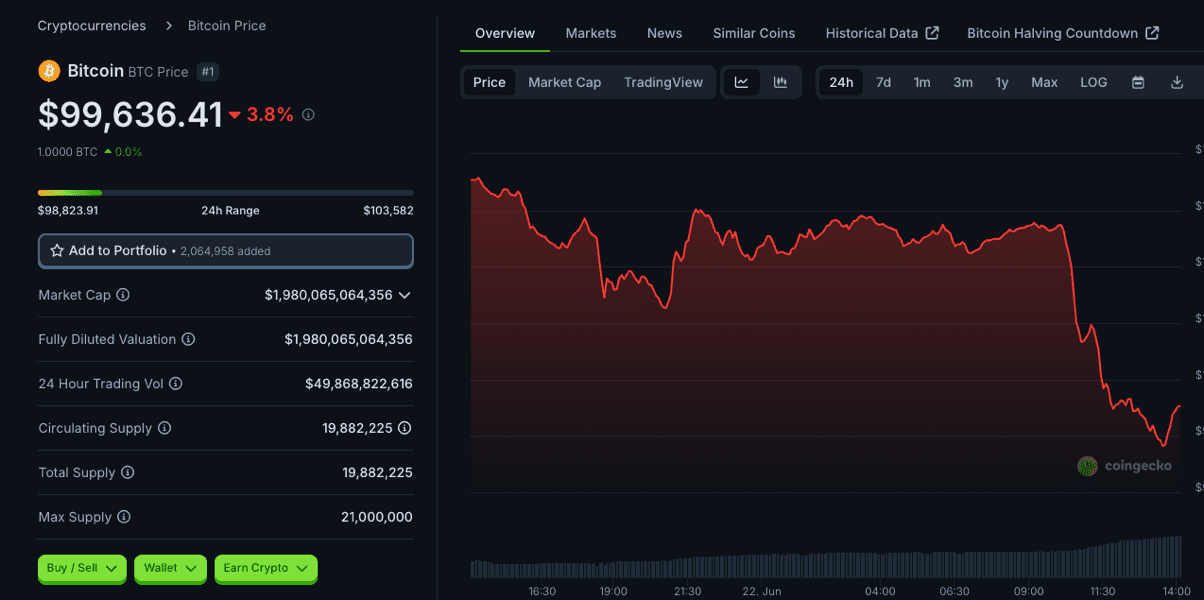Switch to candlestick chart icon
Image resolution: width=1204 pixels, height=600 pixels.
[x=780, y=82]
